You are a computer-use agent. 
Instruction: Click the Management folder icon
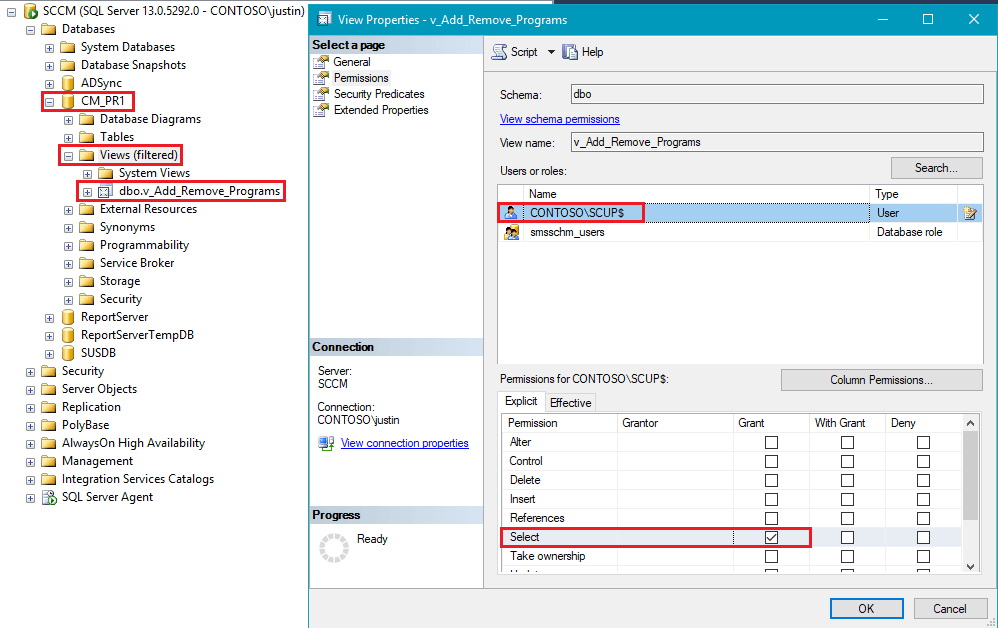coord(48,461)
